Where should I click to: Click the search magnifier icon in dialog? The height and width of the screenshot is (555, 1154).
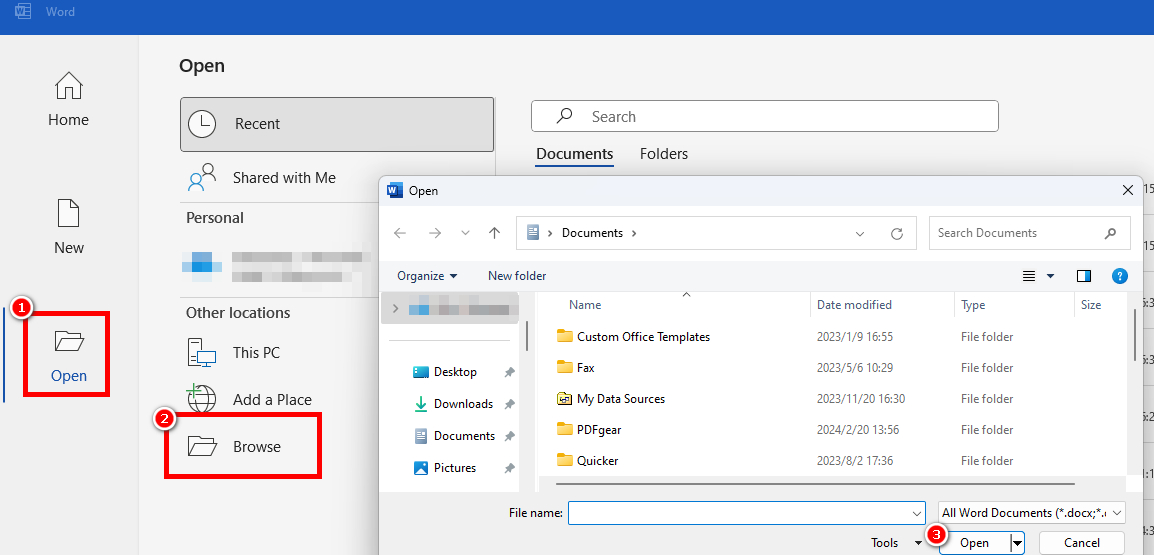point(1111,233)
